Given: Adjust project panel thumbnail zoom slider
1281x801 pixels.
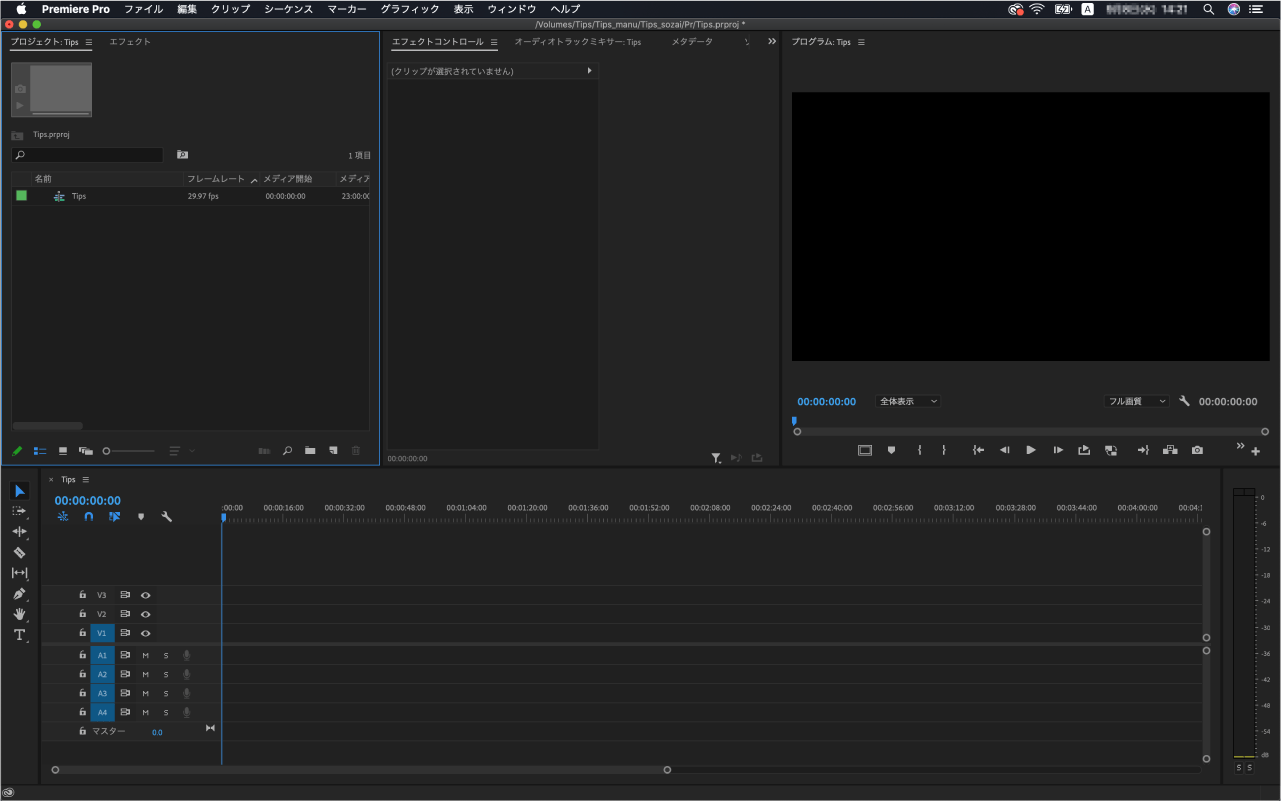Looking at the screenshot, I should coord(130,451).
